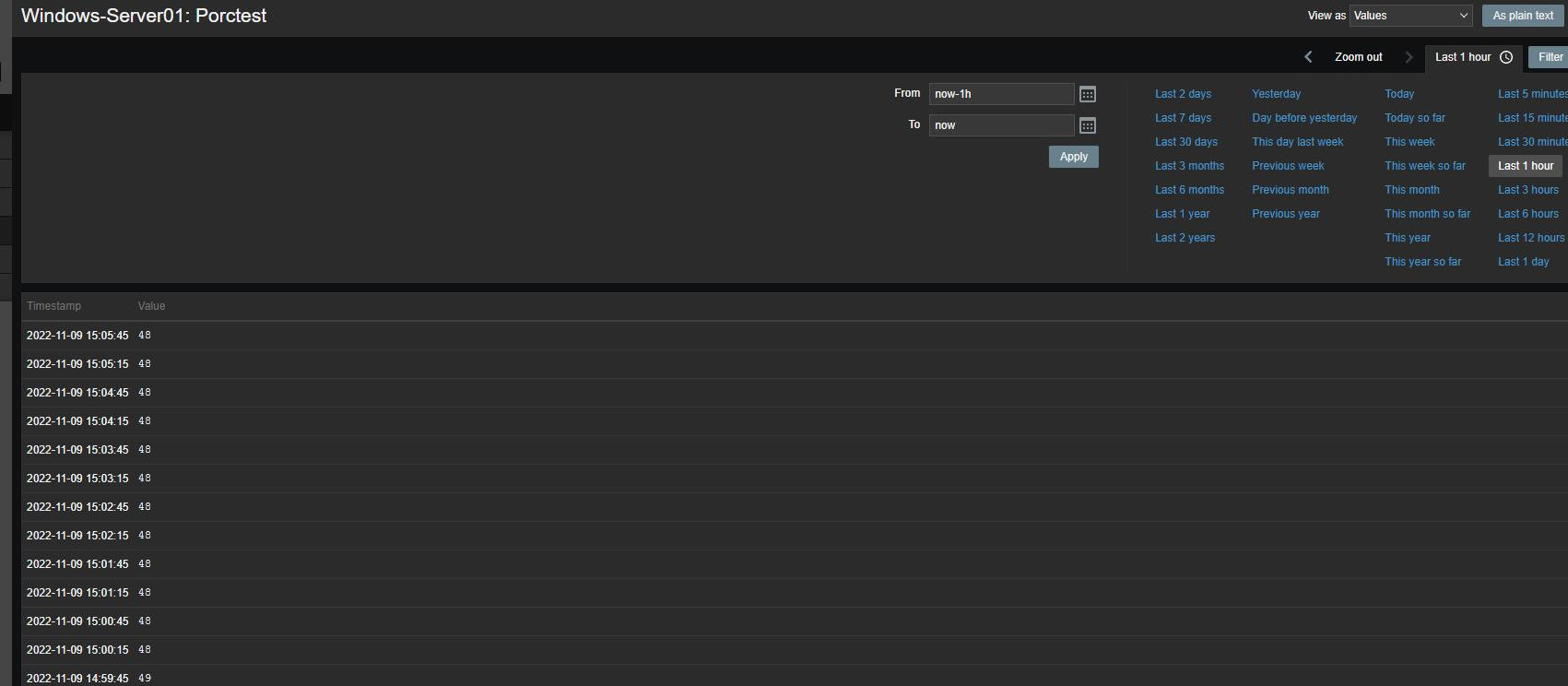
Task: Pick the Today time range
Action: 1399,94
